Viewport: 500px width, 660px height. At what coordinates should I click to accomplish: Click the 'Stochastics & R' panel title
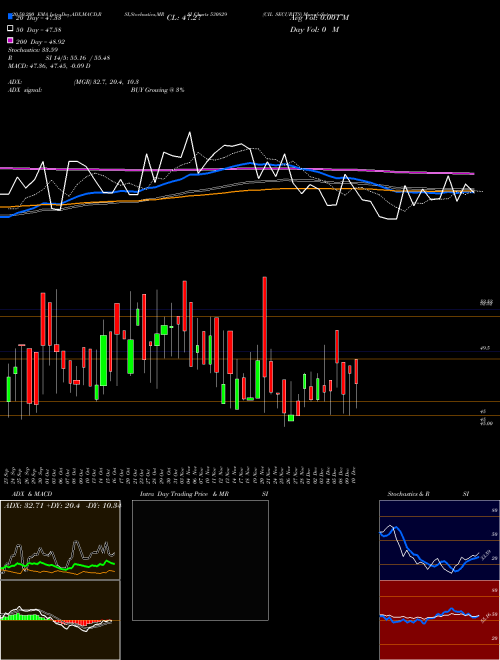pos(409,494)
